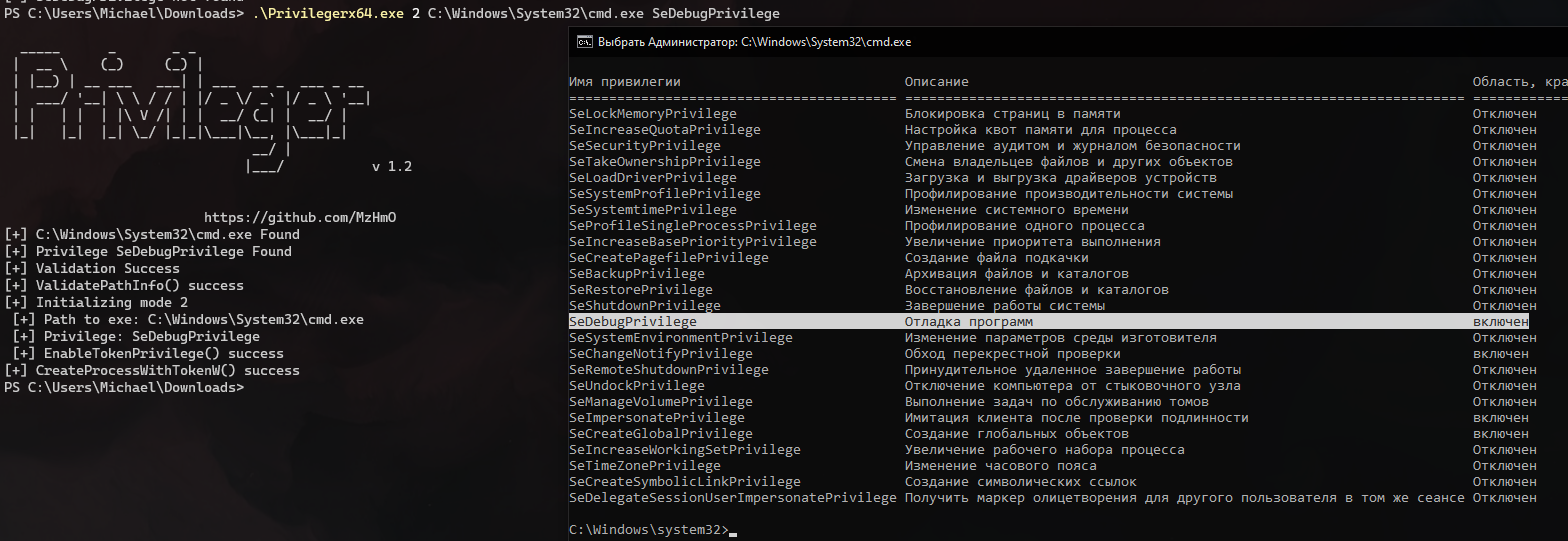Click the C:\Windows\system32> prompt in cmd
This screenshot has height=541, width=1568.
tap(649, 530)
